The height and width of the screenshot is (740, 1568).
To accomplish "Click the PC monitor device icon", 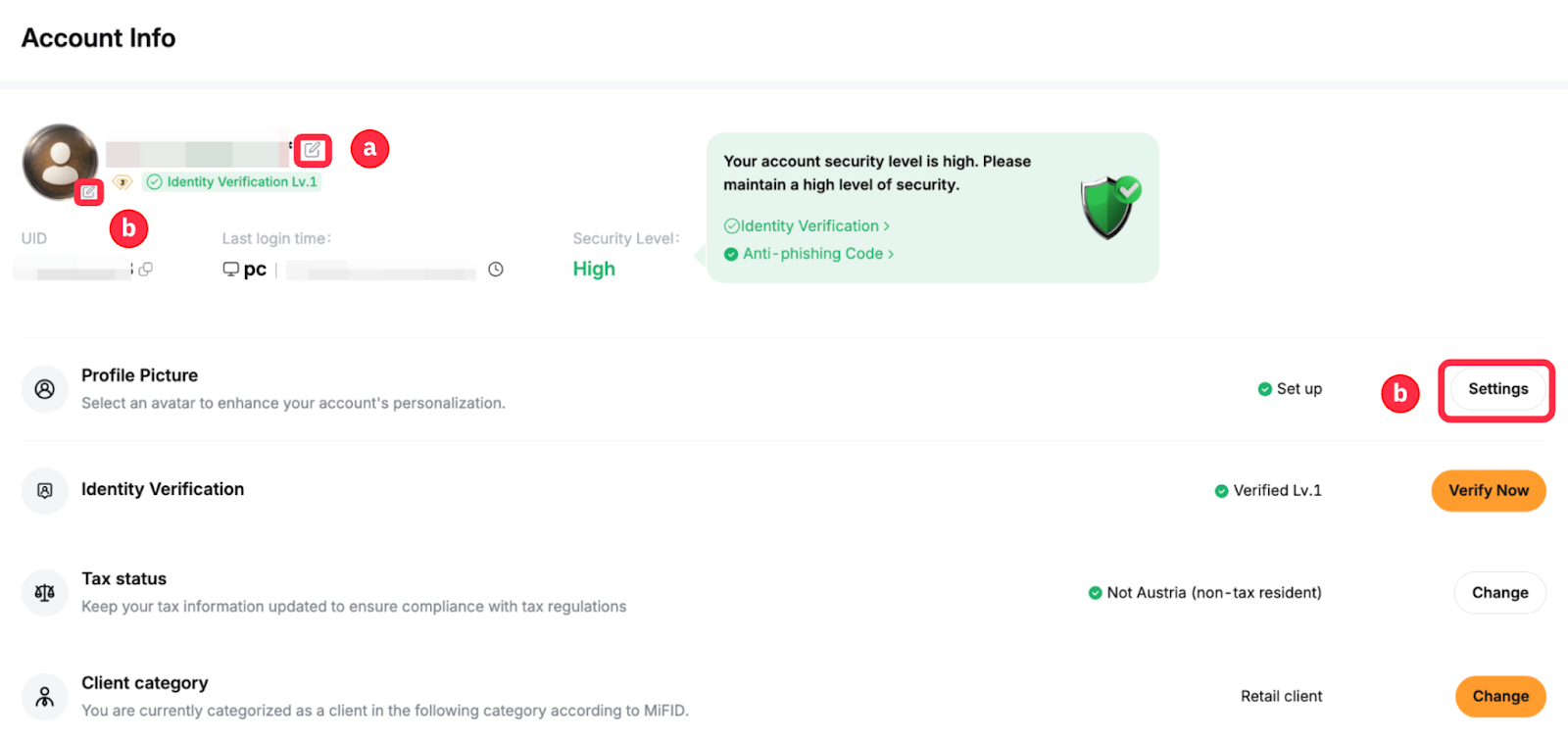I will point(231,269).
